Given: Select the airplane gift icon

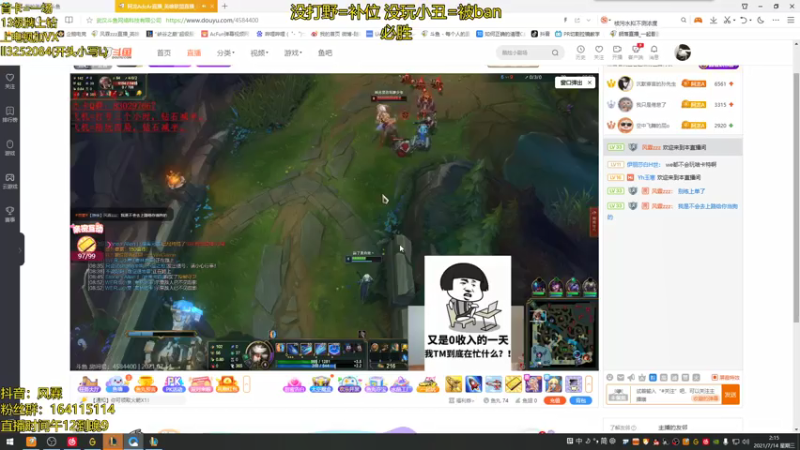Looking at the screenshot, I should click(493, 384).
